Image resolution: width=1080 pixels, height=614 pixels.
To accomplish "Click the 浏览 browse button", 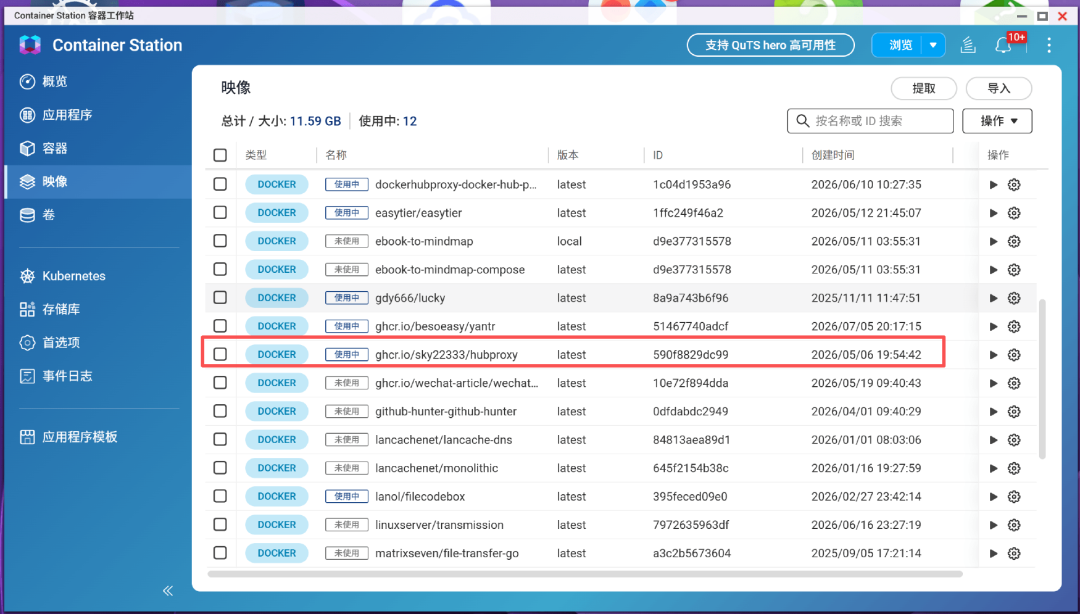I will [900, 45].
